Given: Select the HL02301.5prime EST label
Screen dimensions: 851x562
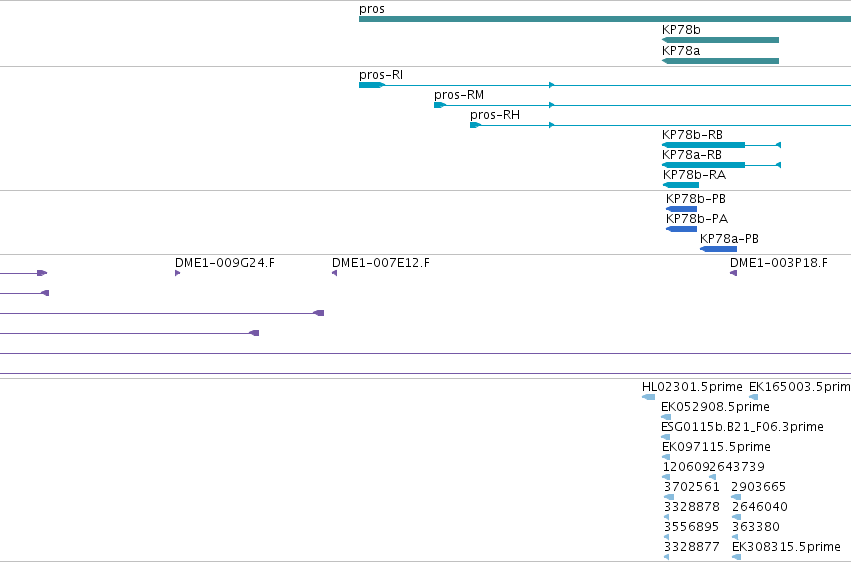Looking at the screenshot, I should (x=692, y=387).
